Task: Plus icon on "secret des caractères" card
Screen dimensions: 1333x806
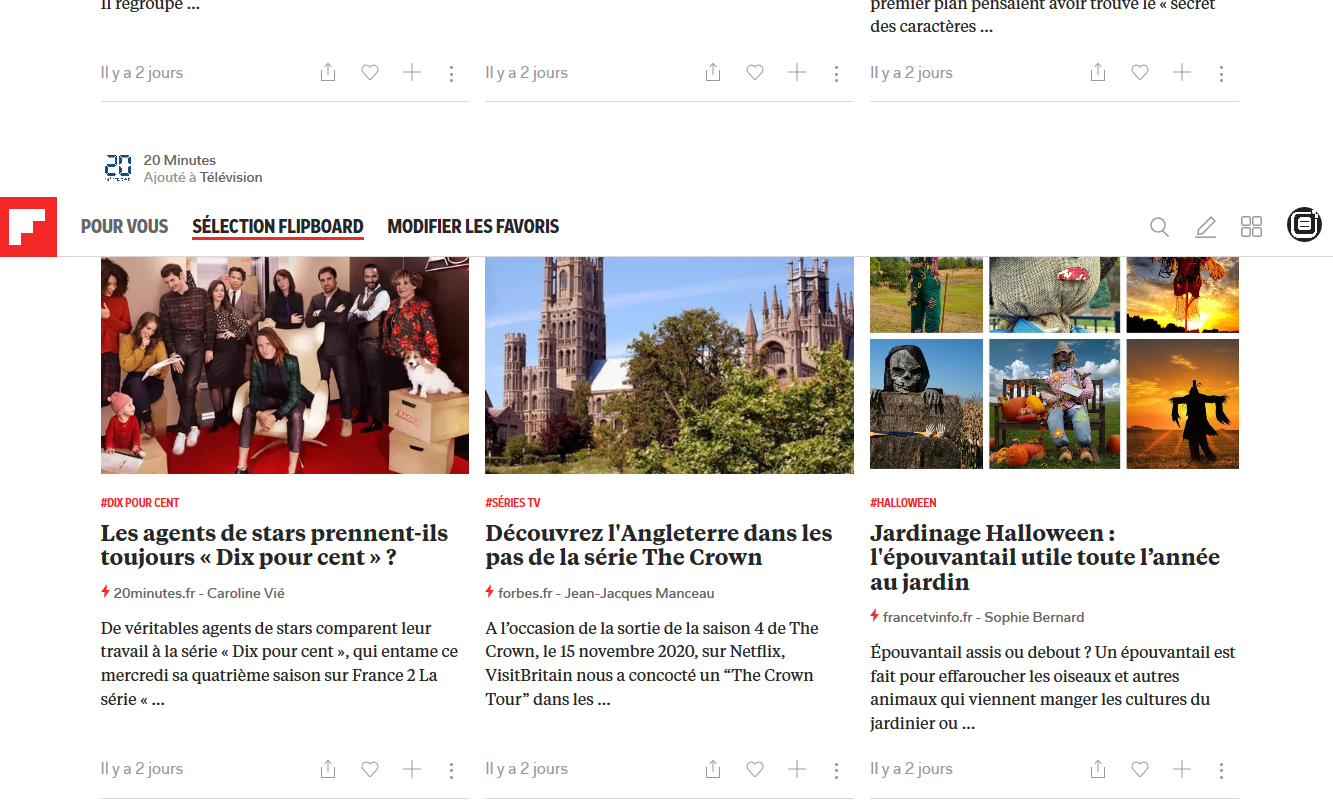Action: 1181,72
